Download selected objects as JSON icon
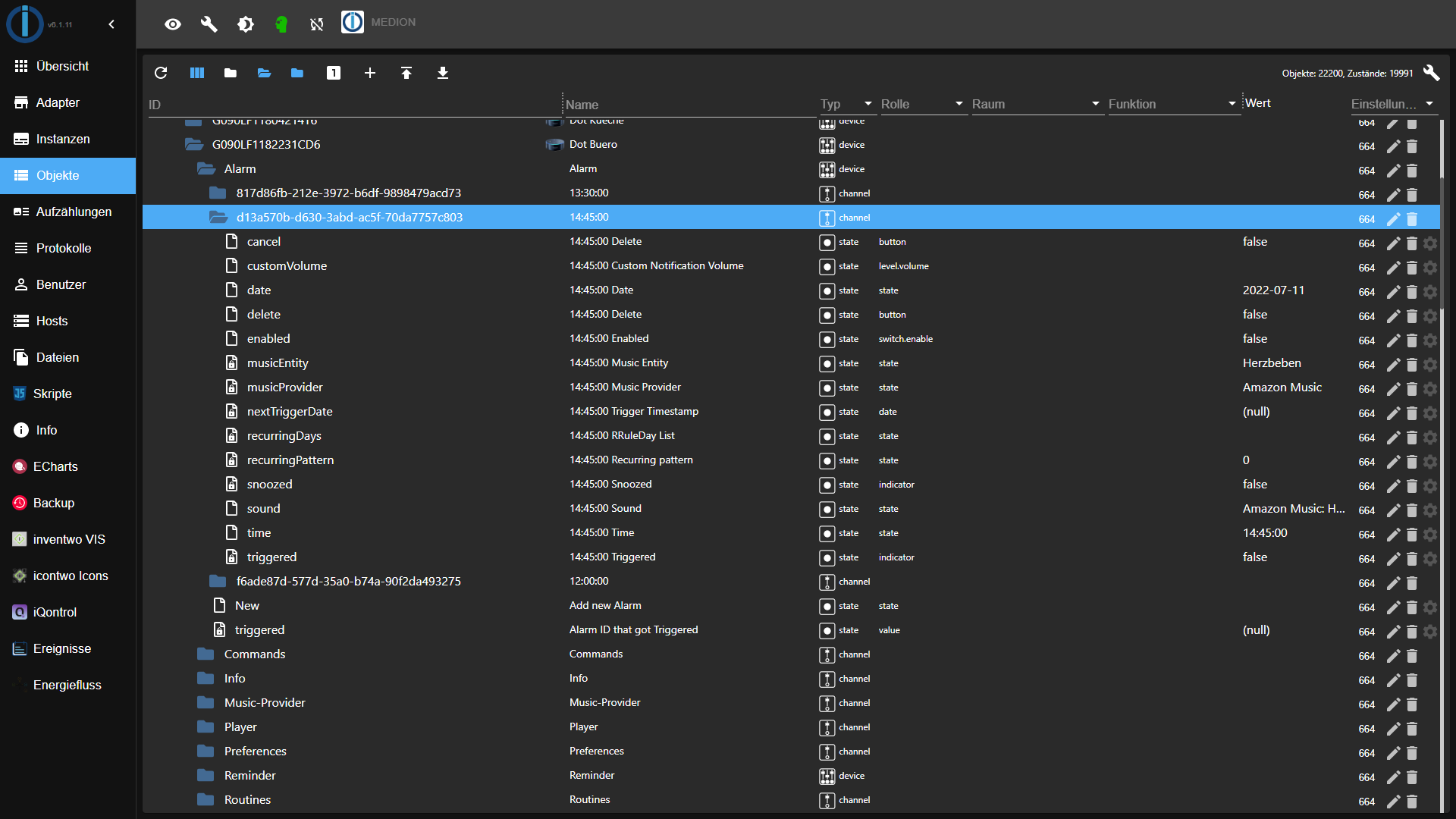The width and height of the screenshot is (1456, 819). [443, 73]
